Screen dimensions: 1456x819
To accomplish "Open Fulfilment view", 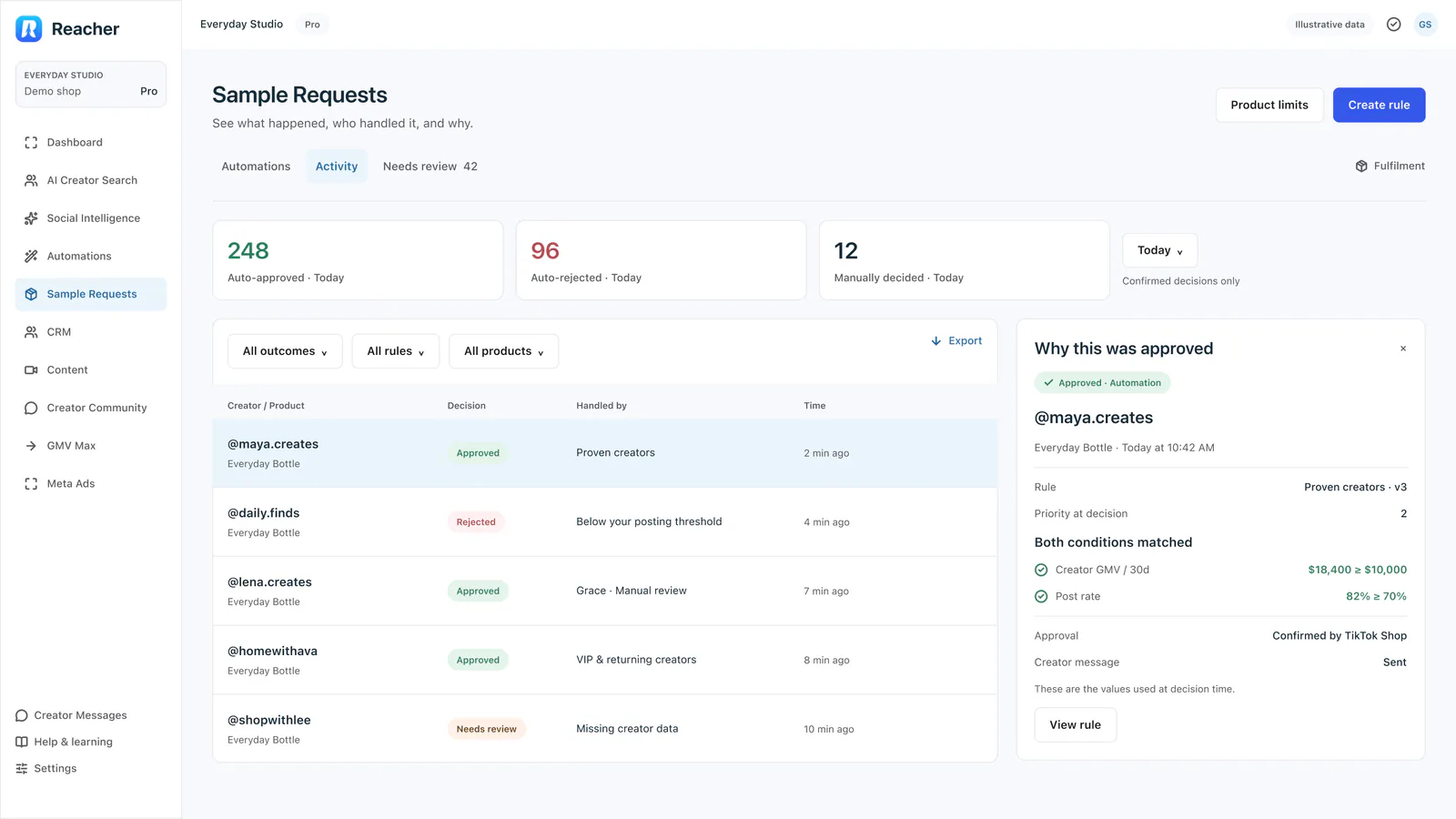I will point(1390,166).
